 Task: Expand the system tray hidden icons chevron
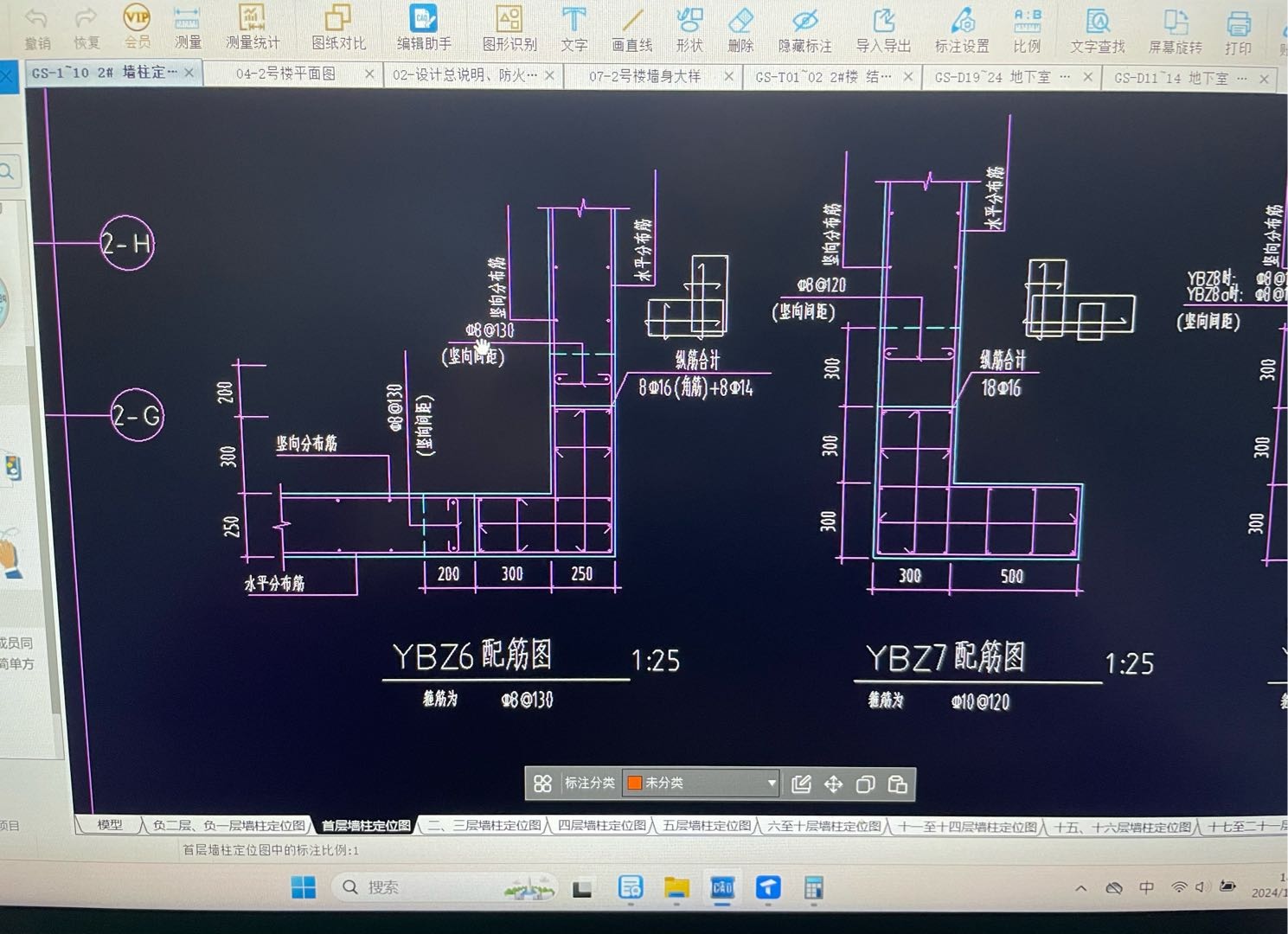[x=1081, y=888]
